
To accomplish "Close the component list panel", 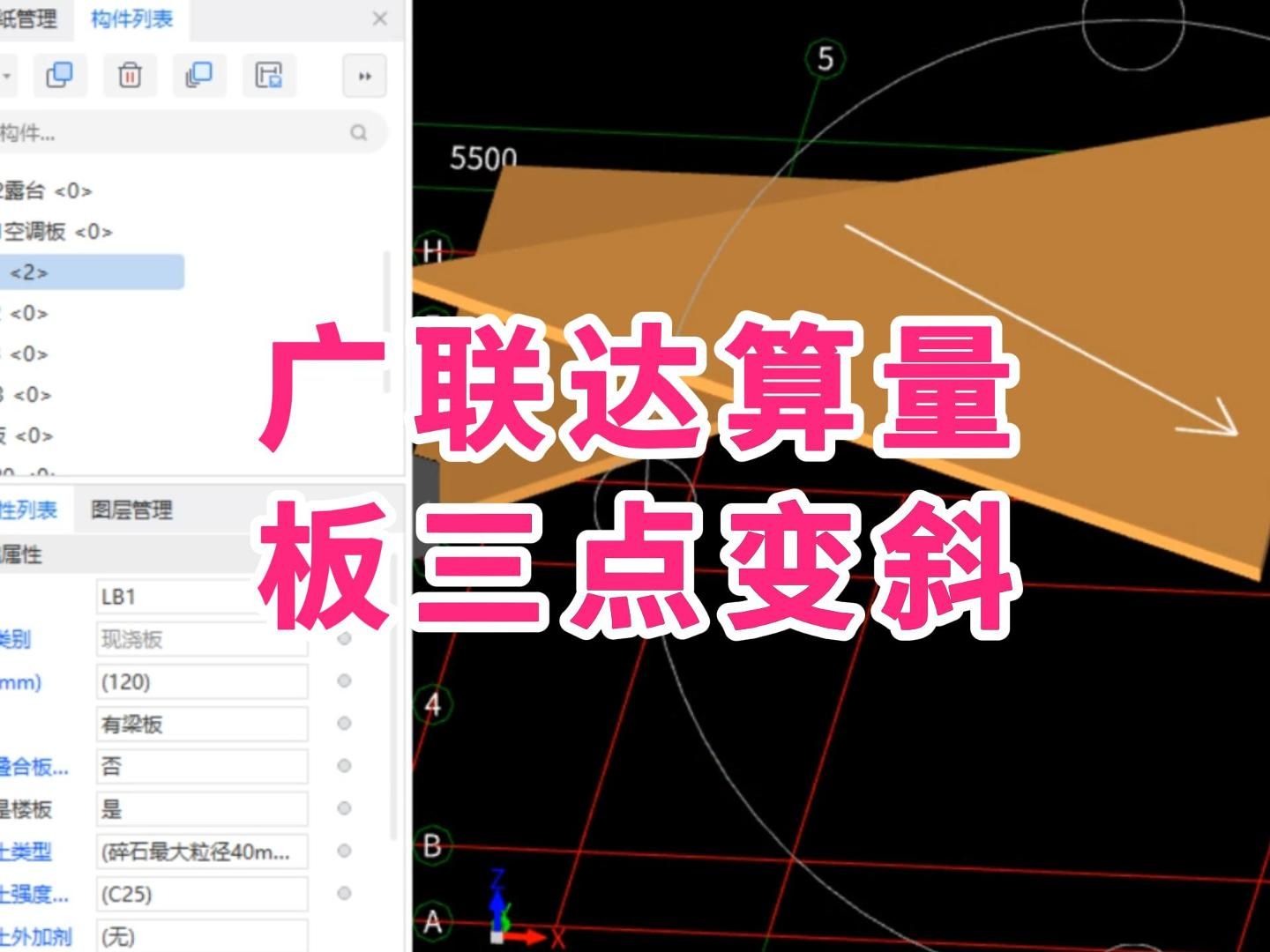I will [380, 19].
